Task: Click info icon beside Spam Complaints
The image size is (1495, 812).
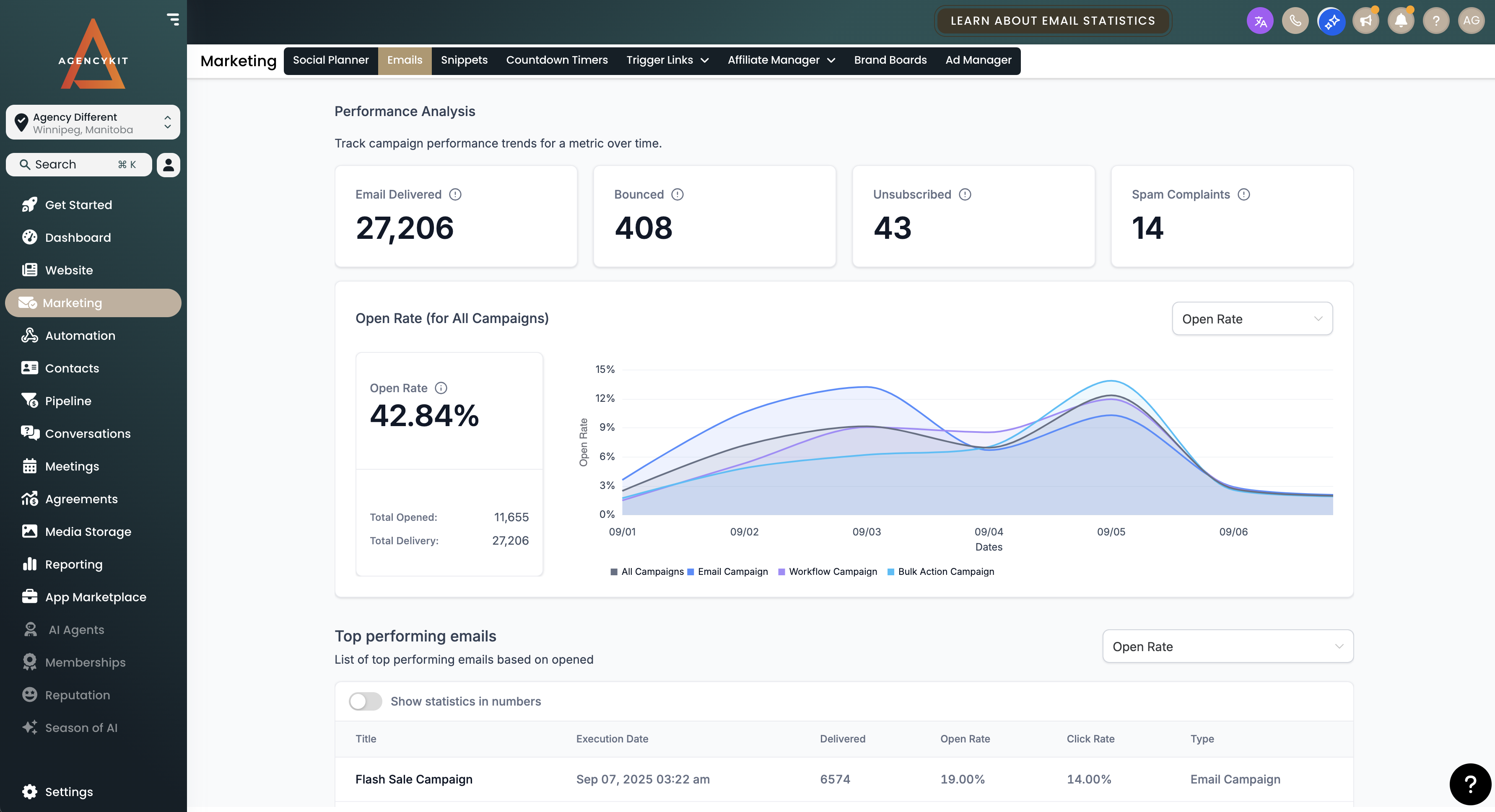Action: point(1244,194)
